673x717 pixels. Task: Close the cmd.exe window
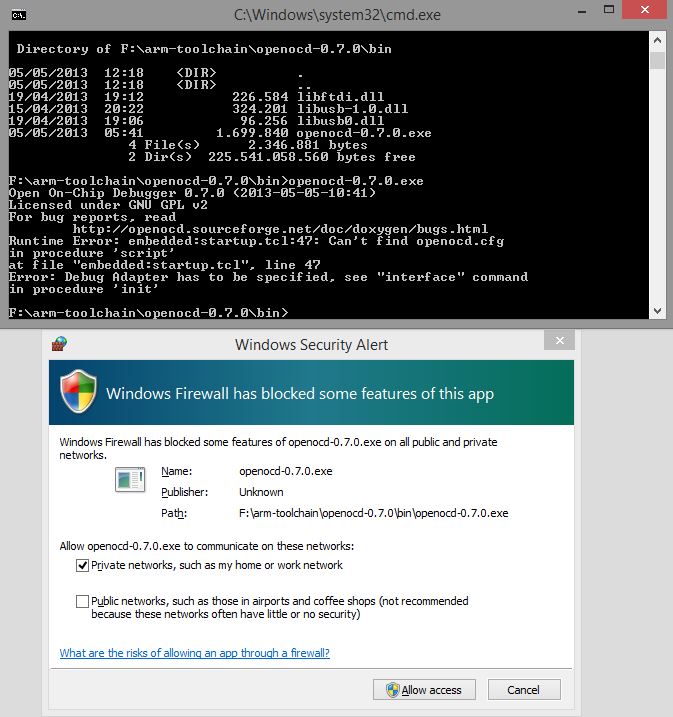(x=645, y=10)
